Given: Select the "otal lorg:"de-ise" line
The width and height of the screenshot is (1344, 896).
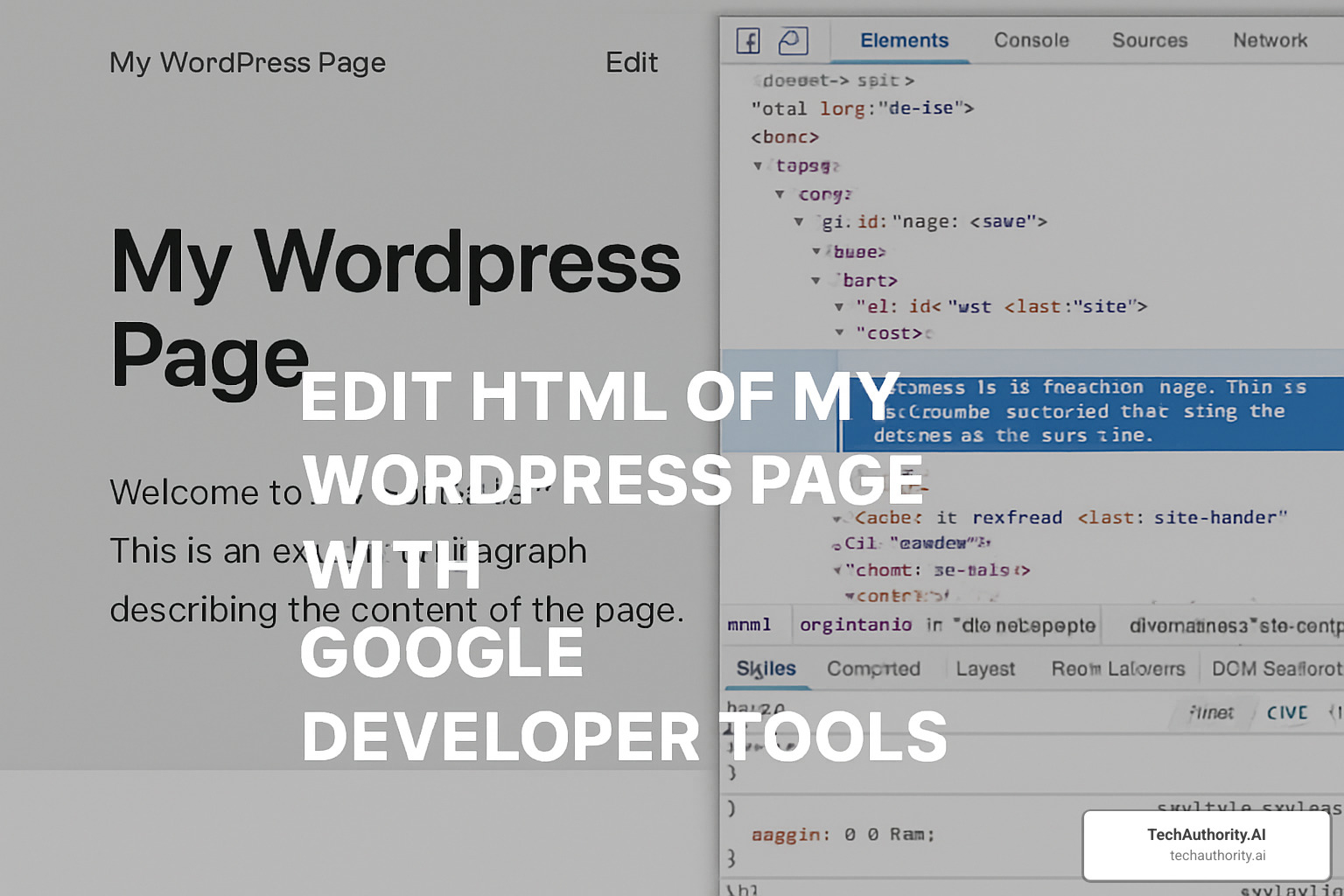Looking at the screenshot, I should 862,108.
